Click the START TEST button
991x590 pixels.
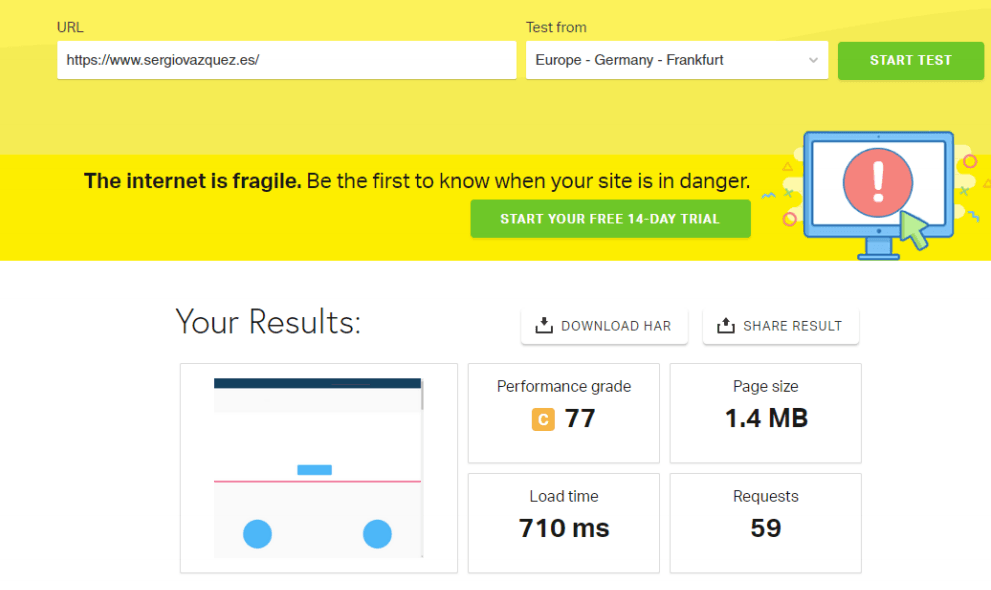tap(910, 61)
